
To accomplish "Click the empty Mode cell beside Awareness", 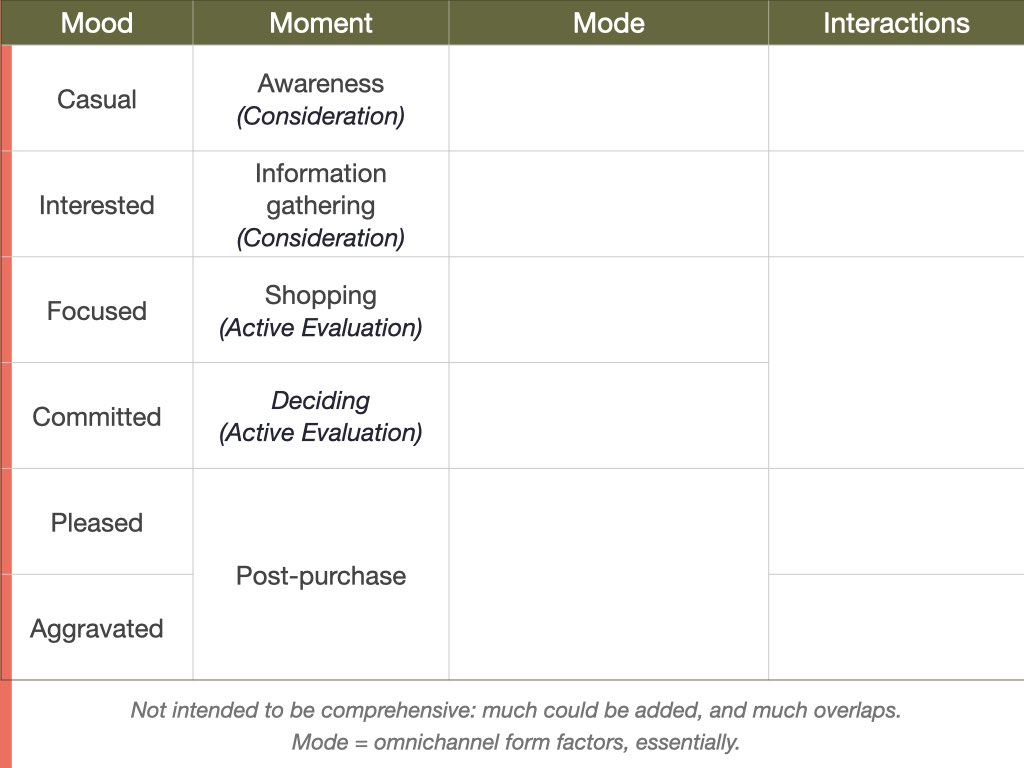I will click(x=609, y=99).
